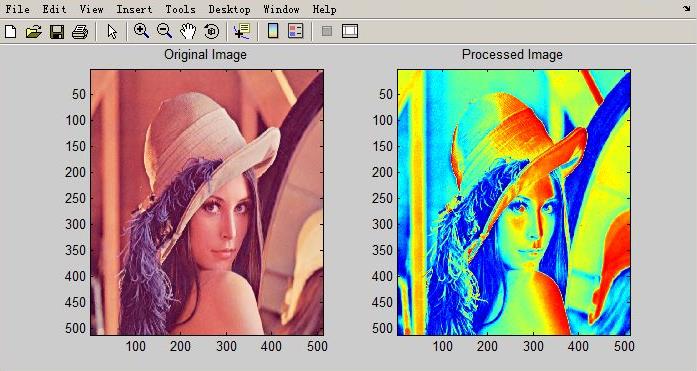697x371 pixels.
Task: Click the Show Plot Tools and dock figure icon
Action: (350, 31)
